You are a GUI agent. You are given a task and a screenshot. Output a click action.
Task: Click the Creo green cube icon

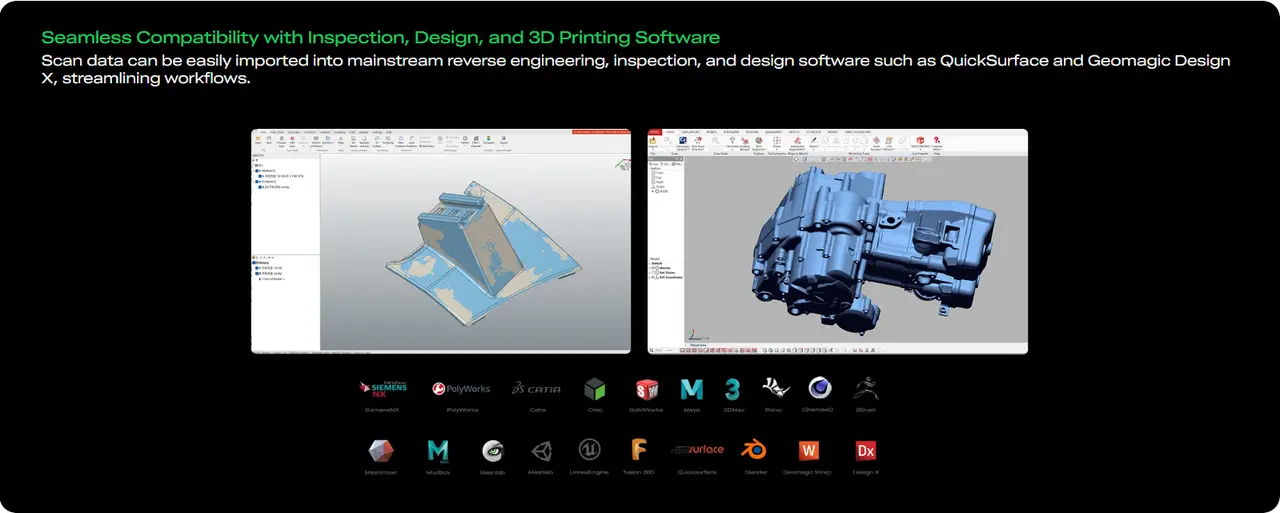(x=595, y=389)
